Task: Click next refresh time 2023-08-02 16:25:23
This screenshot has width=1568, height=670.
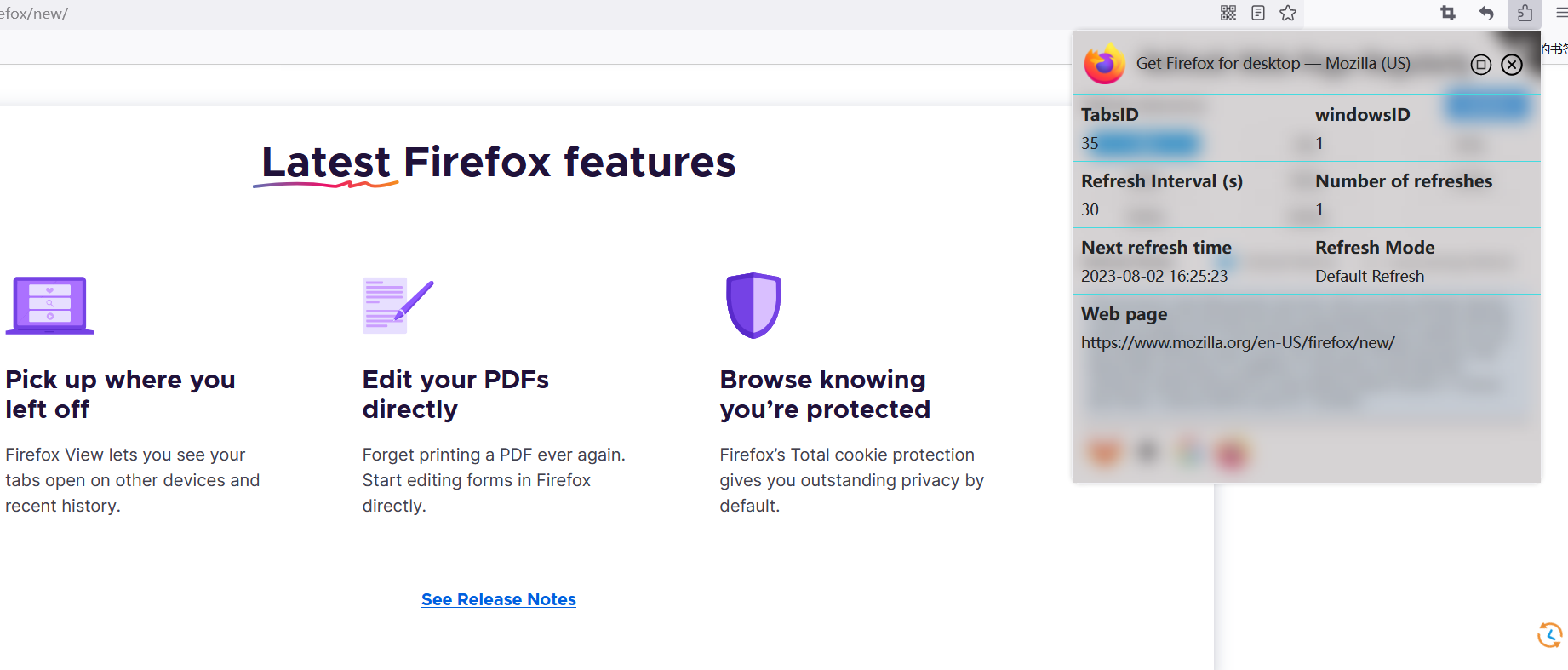Action: click(x=1154, y=276)
